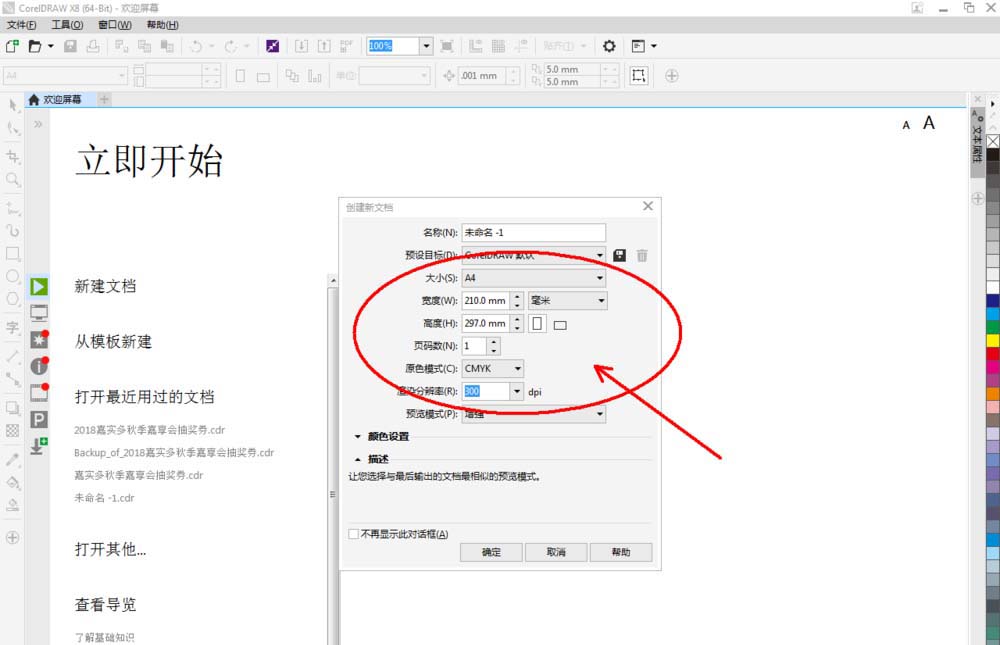Pick the blue swatch in the palette
Viewport: 1000px width, 645px height.
pos(993,300)
